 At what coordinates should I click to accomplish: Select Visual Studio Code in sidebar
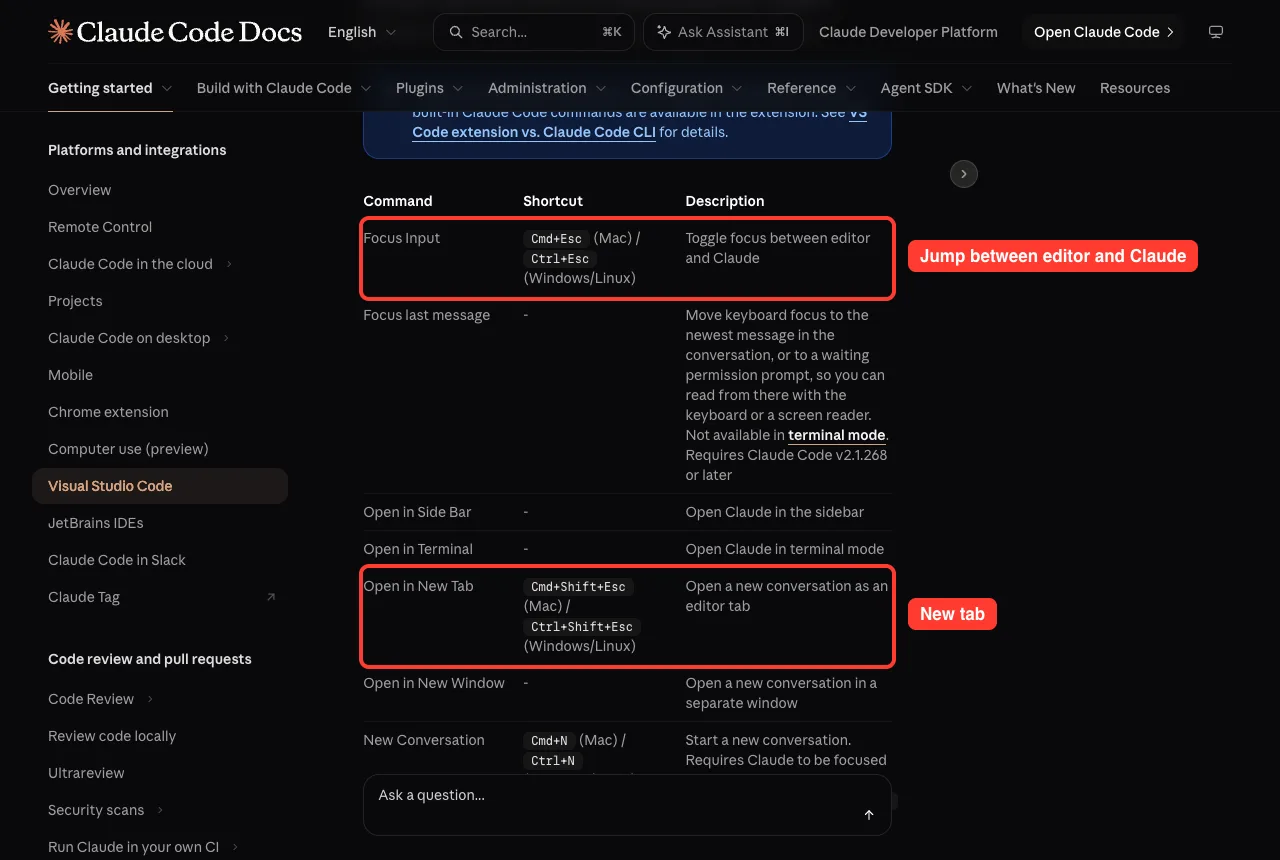(x=160, y=486)
